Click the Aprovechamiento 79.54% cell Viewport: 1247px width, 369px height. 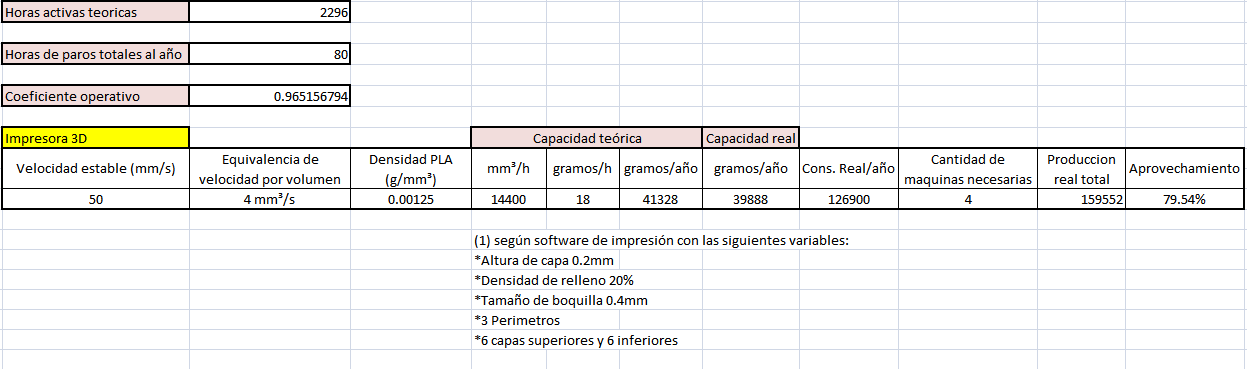click(x=1185, y=199)
